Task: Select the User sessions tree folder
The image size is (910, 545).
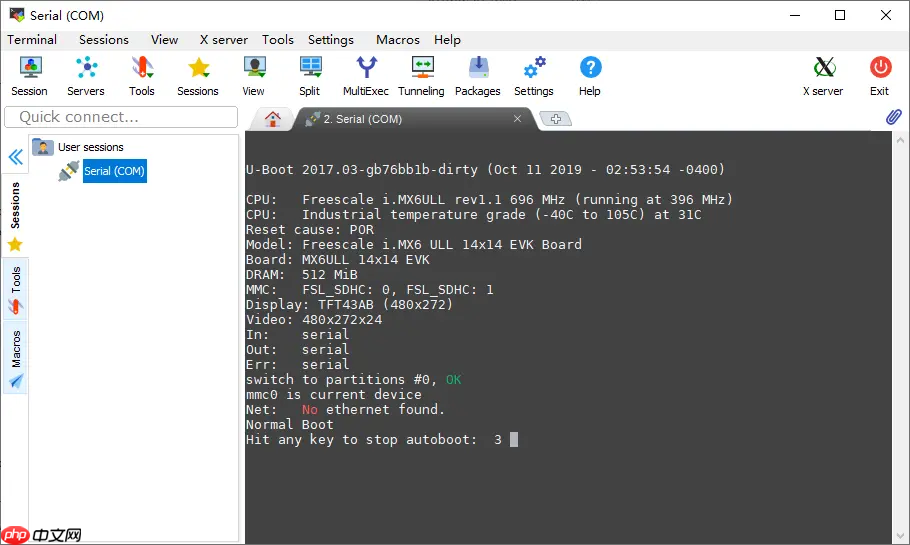Action: tap(90, 147)
